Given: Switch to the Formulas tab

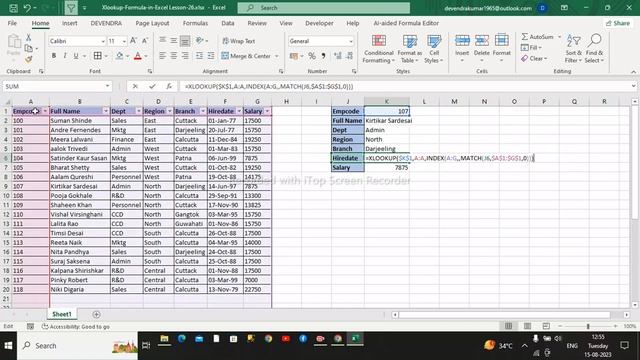Looking at the screenshot, I should 195,23.
